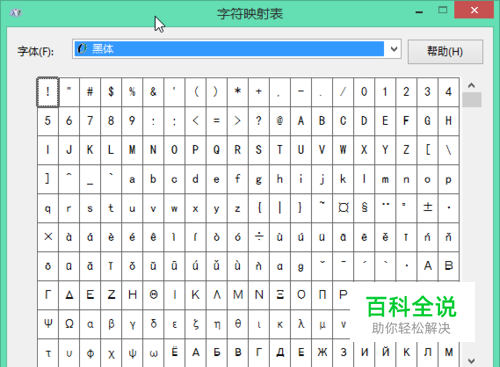Choose the ± plus-minus sign cell
The height and width of the screenshot is (367, 500).
(x=427, y=208)
